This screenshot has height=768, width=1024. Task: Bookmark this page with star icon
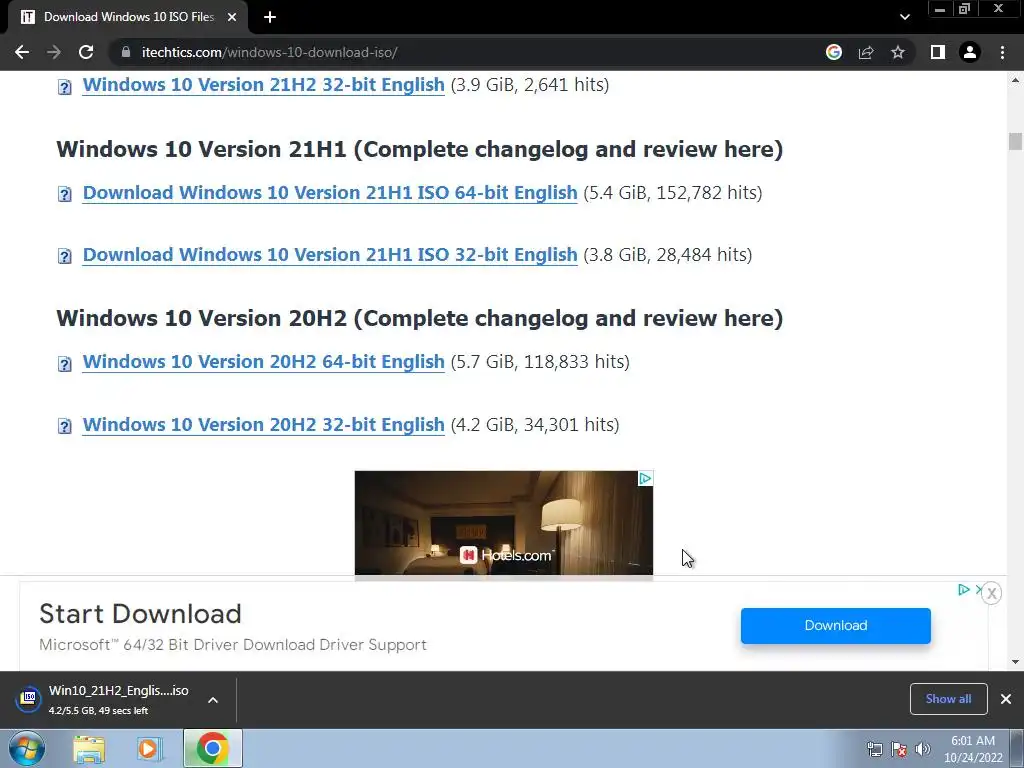[898, 52]
